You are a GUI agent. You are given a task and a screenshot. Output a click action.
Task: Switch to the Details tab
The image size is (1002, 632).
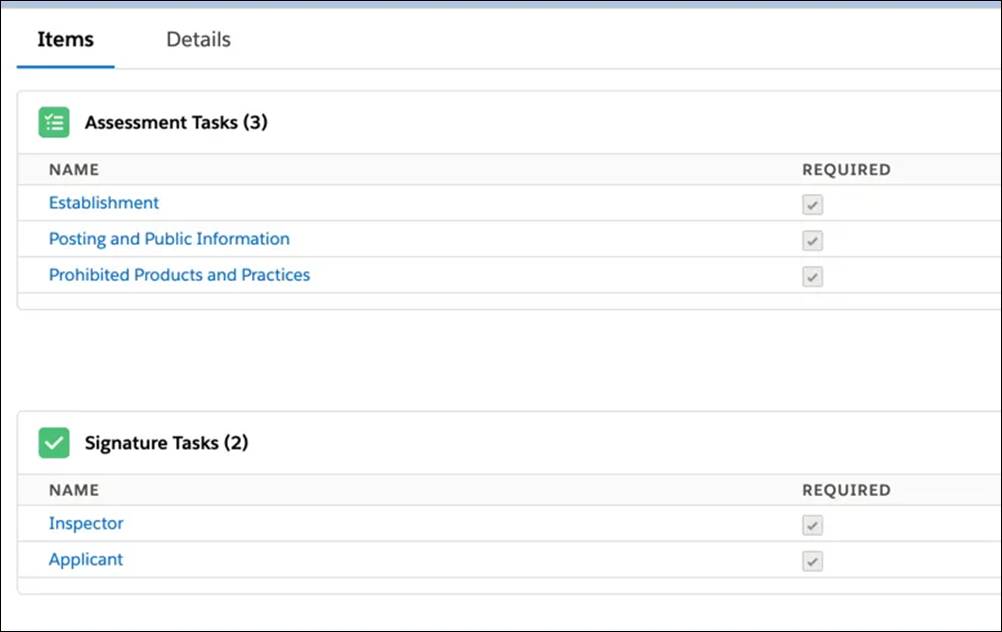point(198,40)
